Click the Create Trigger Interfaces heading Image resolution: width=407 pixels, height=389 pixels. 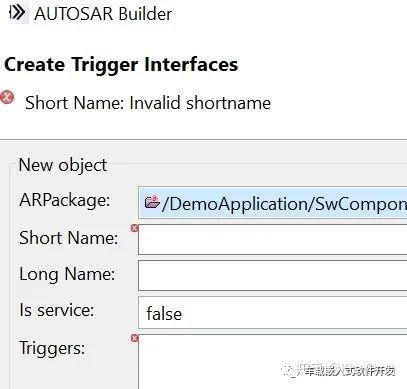pos(121,65)
